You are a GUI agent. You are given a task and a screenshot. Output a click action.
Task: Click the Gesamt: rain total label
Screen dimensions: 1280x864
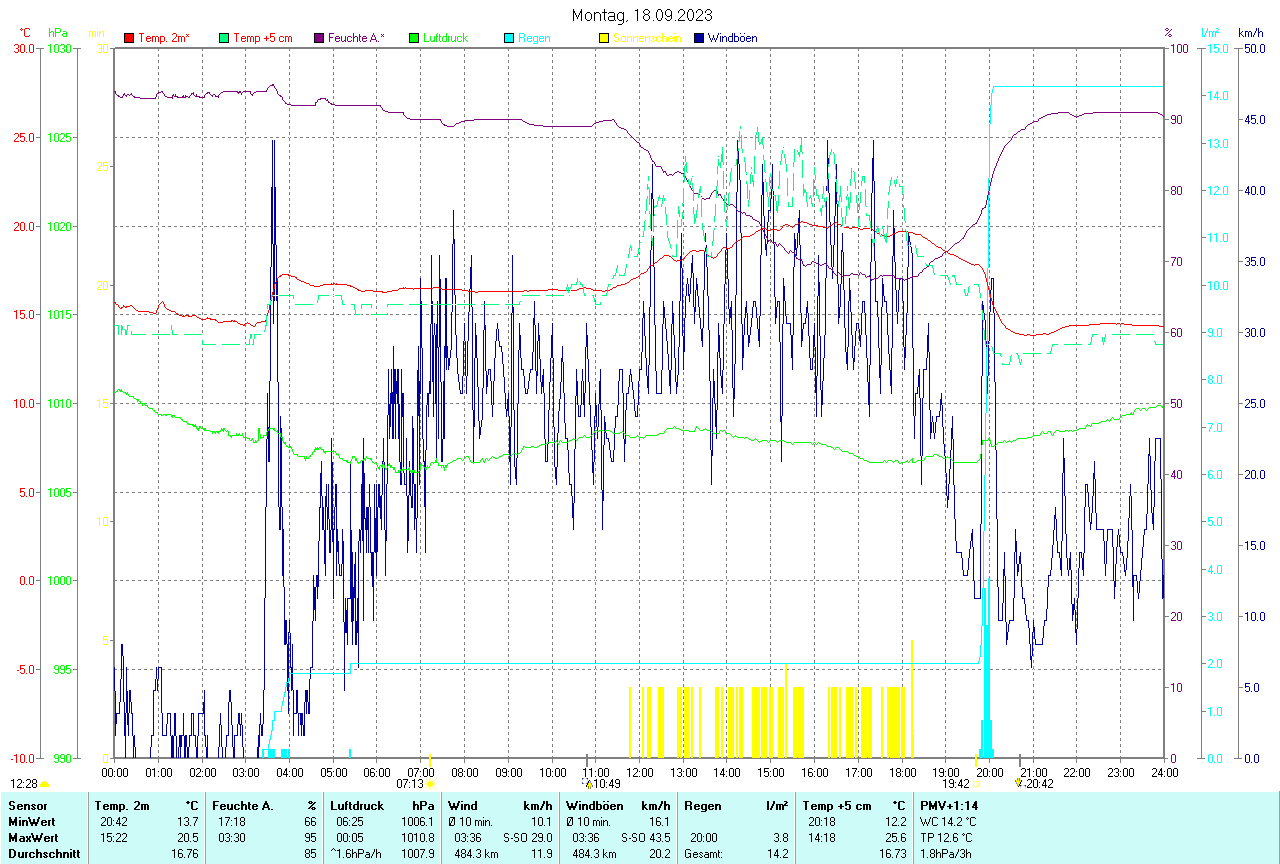pos(705,853)
